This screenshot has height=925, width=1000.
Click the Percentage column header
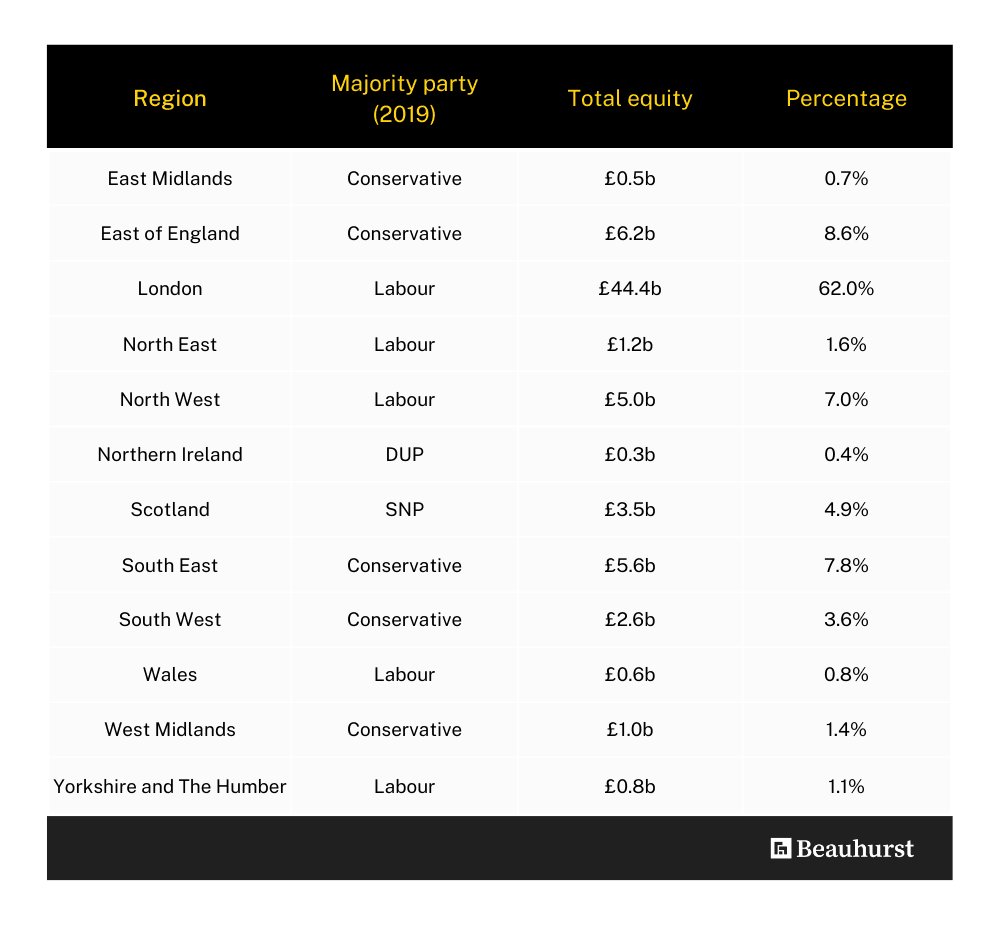click(x=846, y=98)
